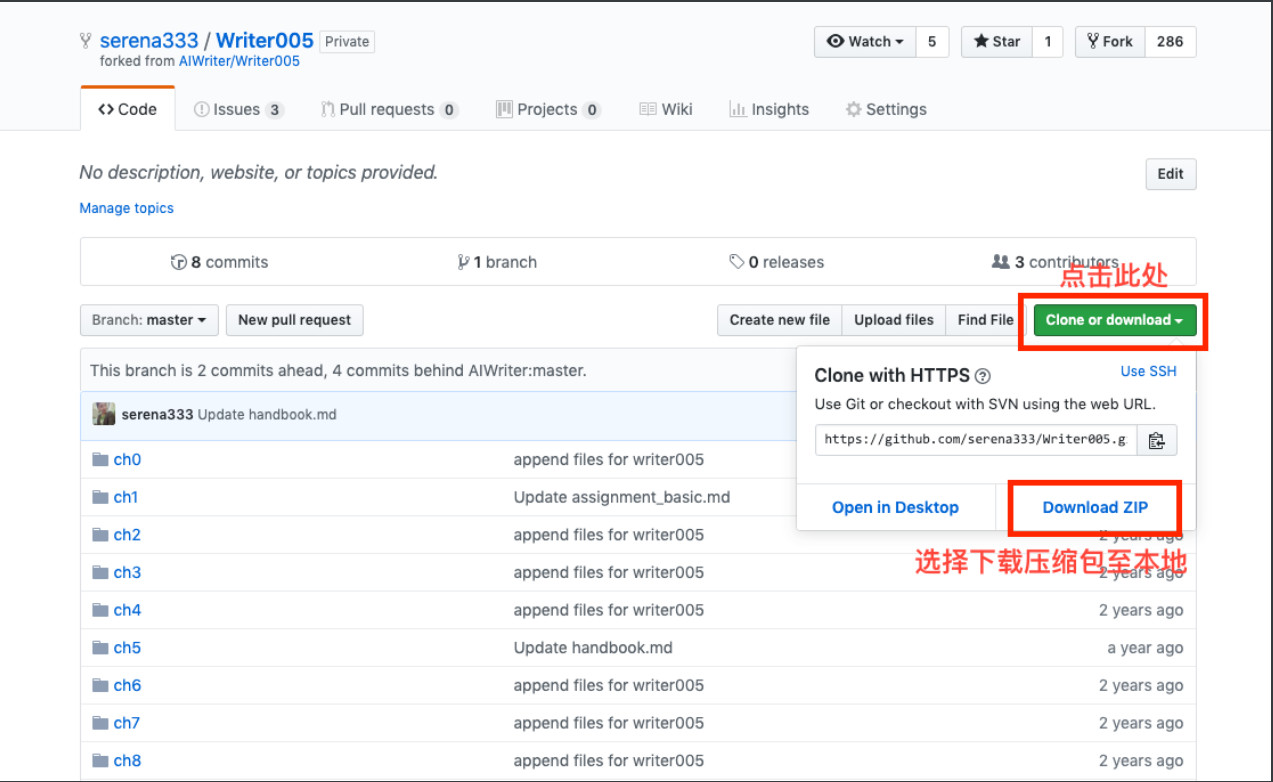This screenshot has height=782, width=1273.
Task: Click New pull request button
Action: 295,320
